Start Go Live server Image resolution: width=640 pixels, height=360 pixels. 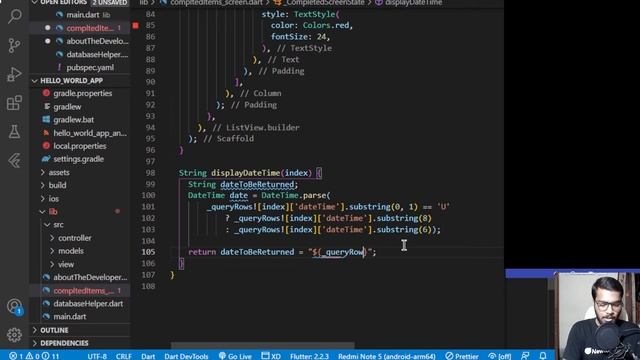235,356
